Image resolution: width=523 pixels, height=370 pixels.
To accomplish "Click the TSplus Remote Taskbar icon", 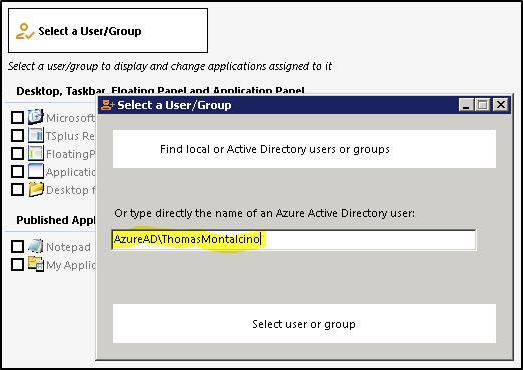I will (36, 135).
